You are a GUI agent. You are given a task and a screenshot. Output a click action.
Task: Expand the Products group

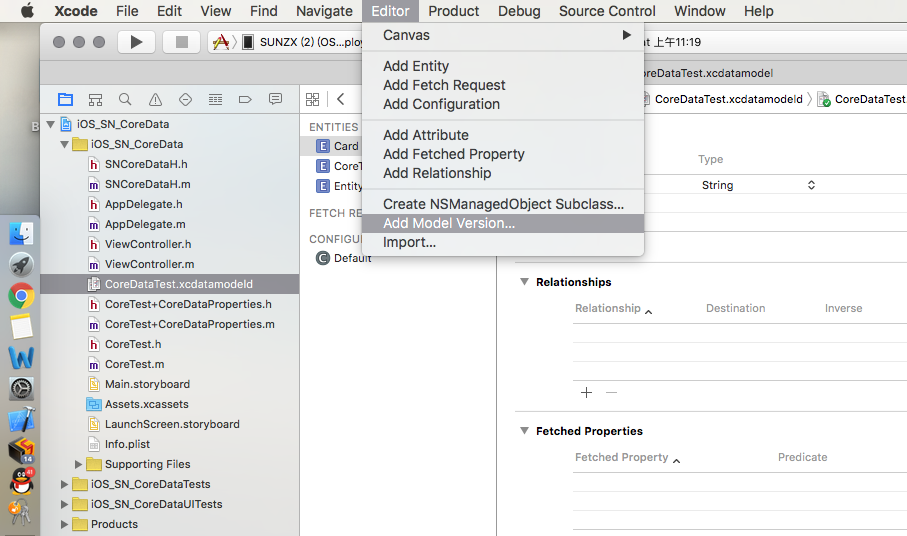click(64, 524)
